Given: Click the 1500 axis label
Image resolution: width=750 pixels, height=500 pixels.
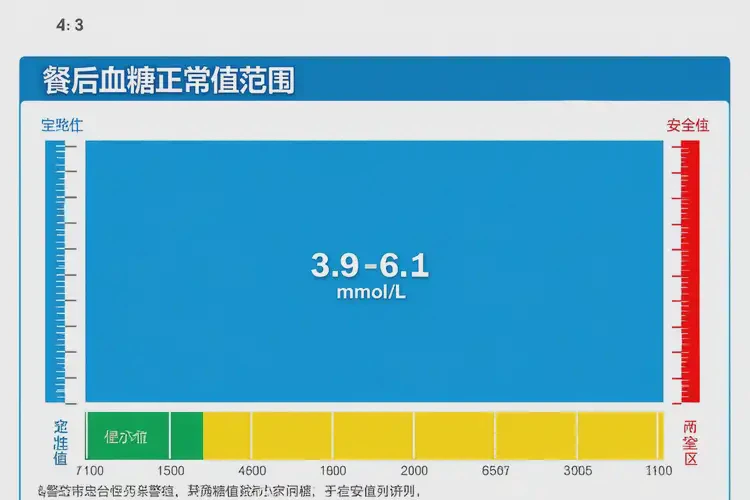Looking at the screenshot, I should [x=171, y=471].
